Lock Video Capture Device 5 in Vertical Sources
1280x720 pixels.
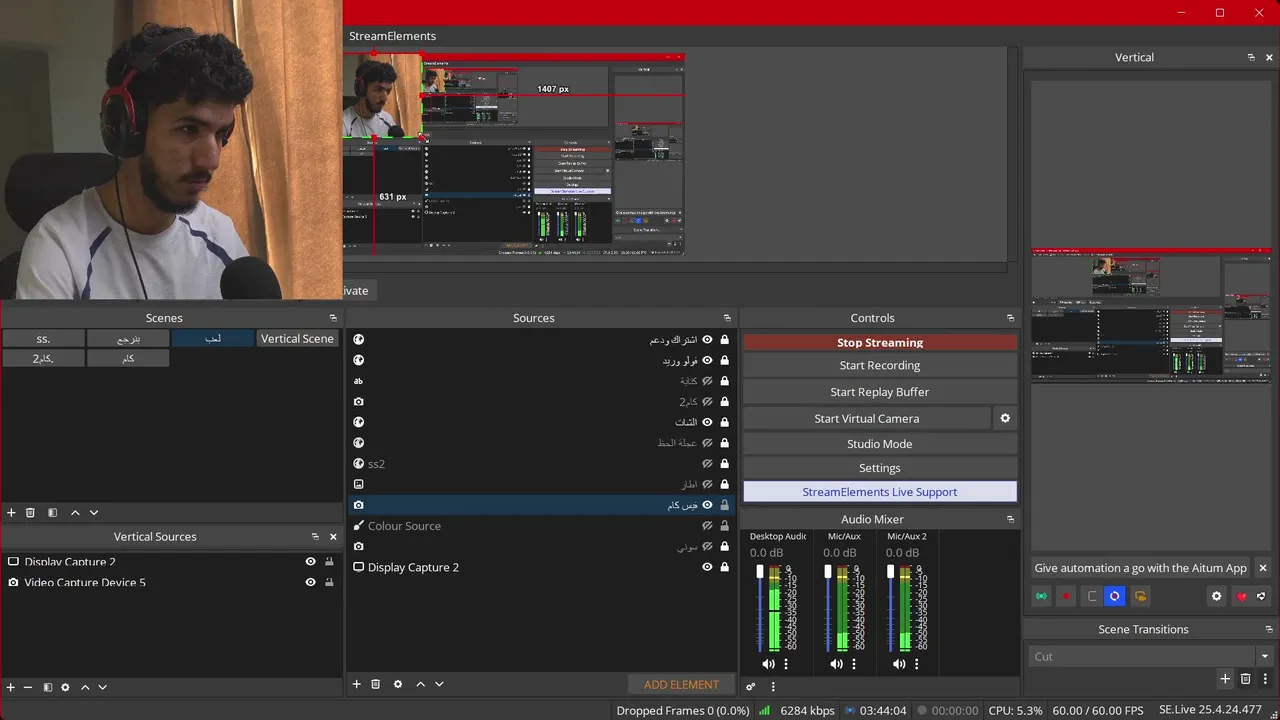tap(329, 582)
